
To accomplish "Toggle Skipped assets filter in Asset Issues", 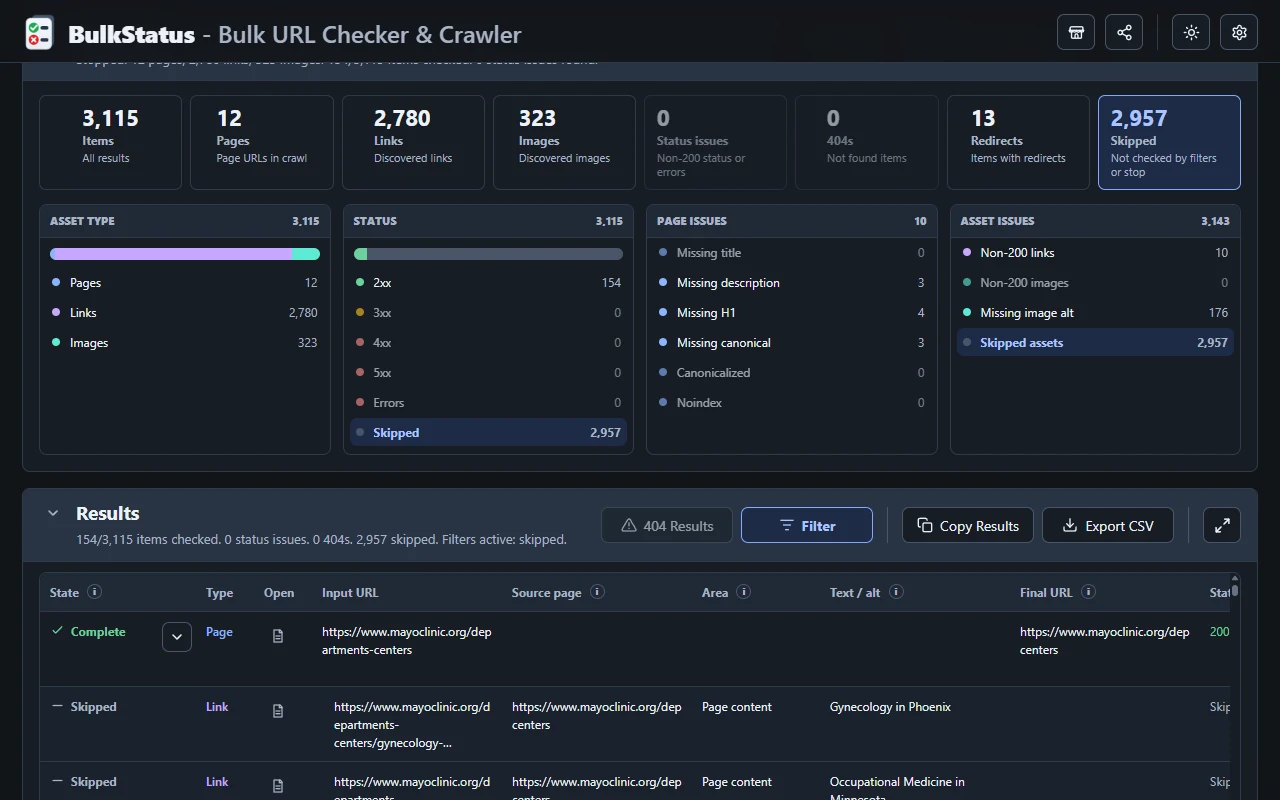I will [x=1095, y=342].
